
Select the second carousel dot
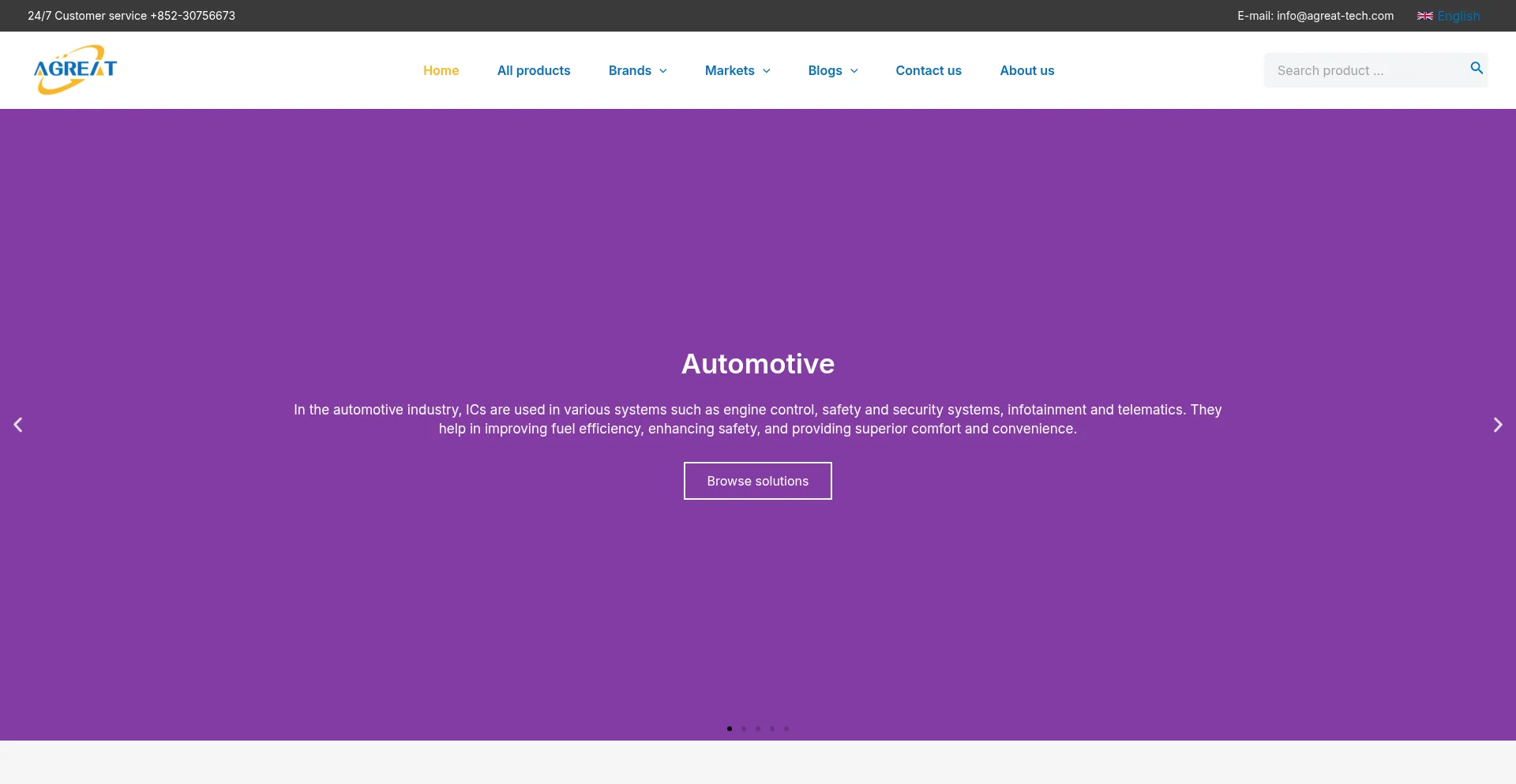(x=744, y=729)
